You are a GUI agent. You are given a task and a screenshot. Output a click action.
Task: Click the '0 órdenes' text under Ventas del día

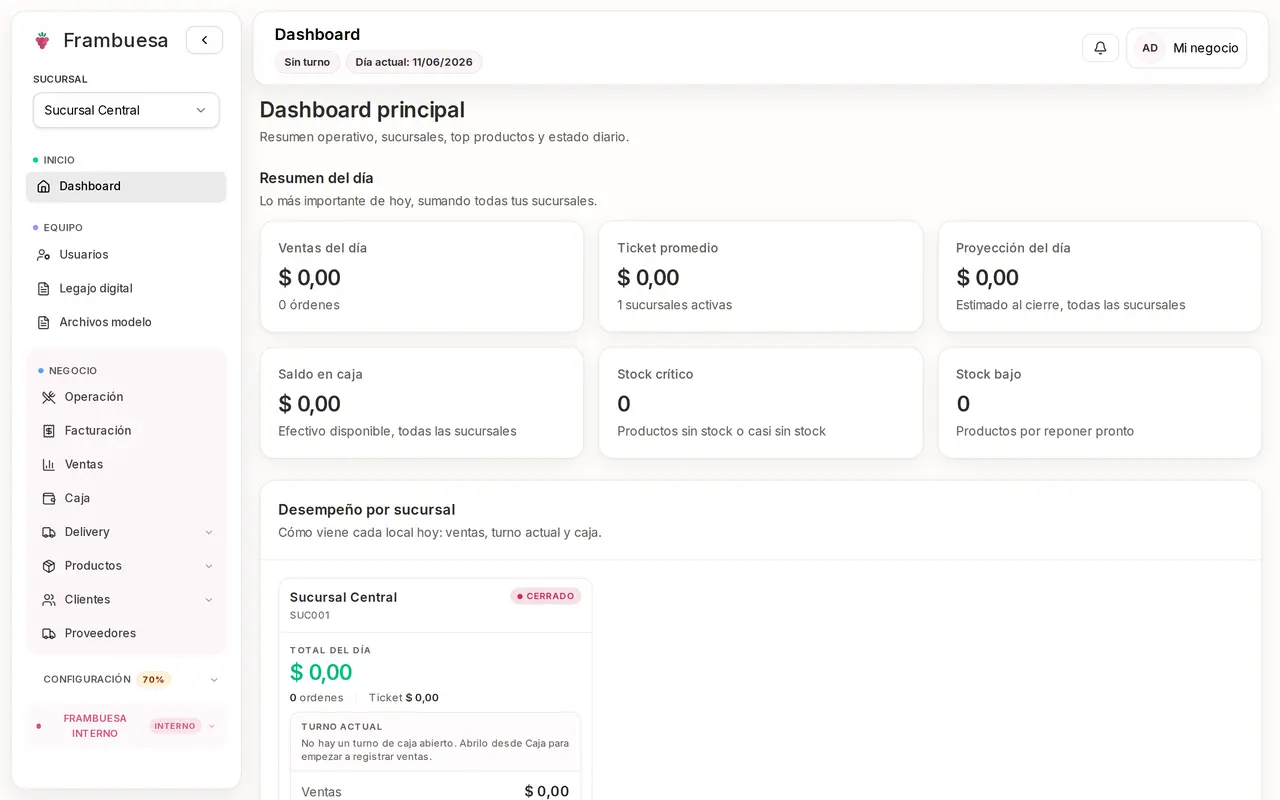coord(309,305)
